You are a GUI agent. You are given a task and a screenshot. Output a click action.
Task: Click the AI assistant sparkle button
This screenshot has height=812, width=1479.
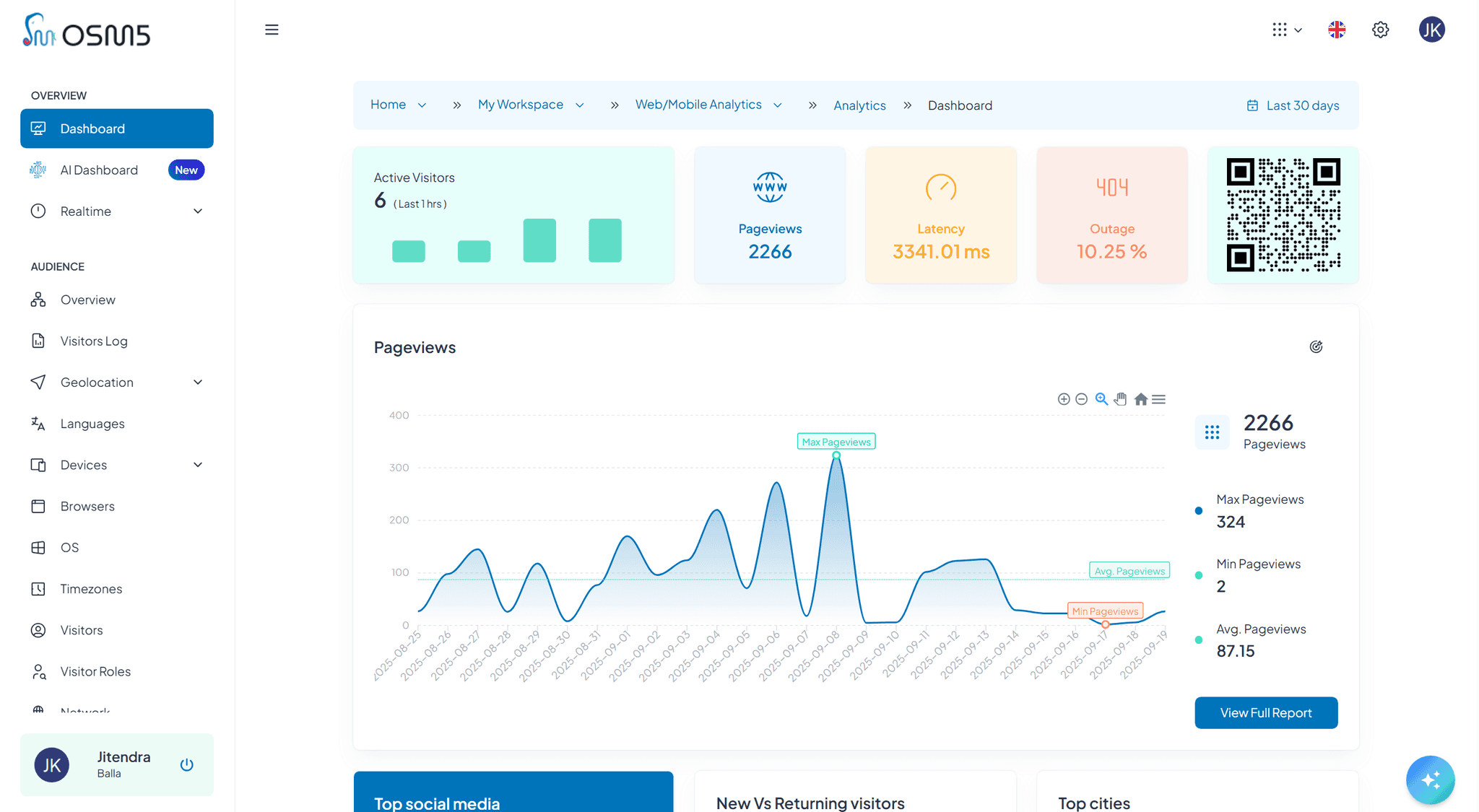(x=1430, y=780)
